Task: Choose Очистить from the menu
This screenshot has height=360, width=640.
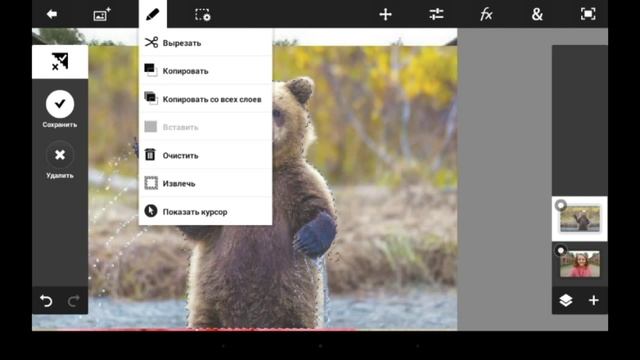Action: pos(206,155)
